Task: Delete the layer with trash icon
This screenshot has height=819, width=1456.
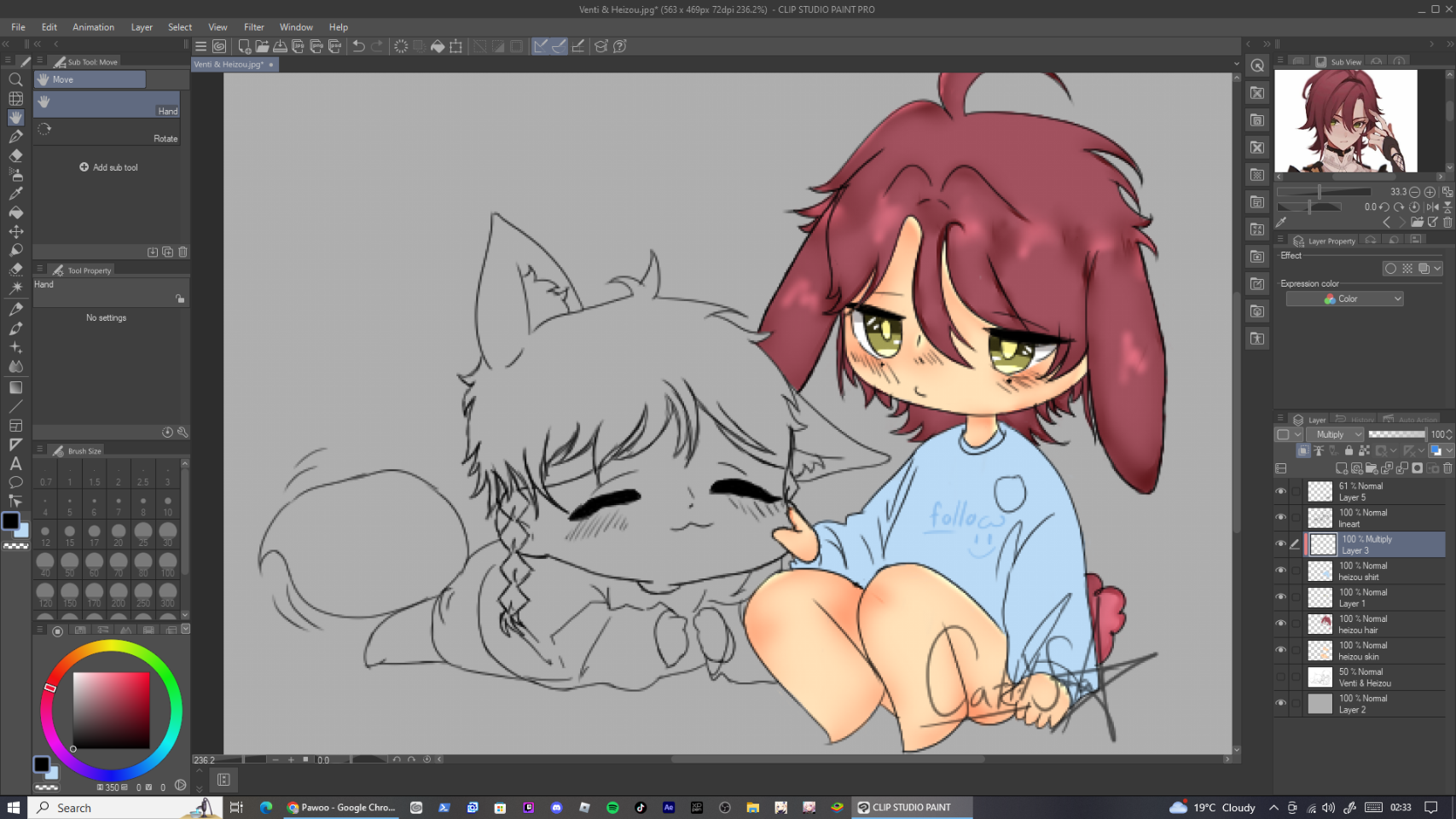Action: pyautogui.click(x=1447, y=468)
